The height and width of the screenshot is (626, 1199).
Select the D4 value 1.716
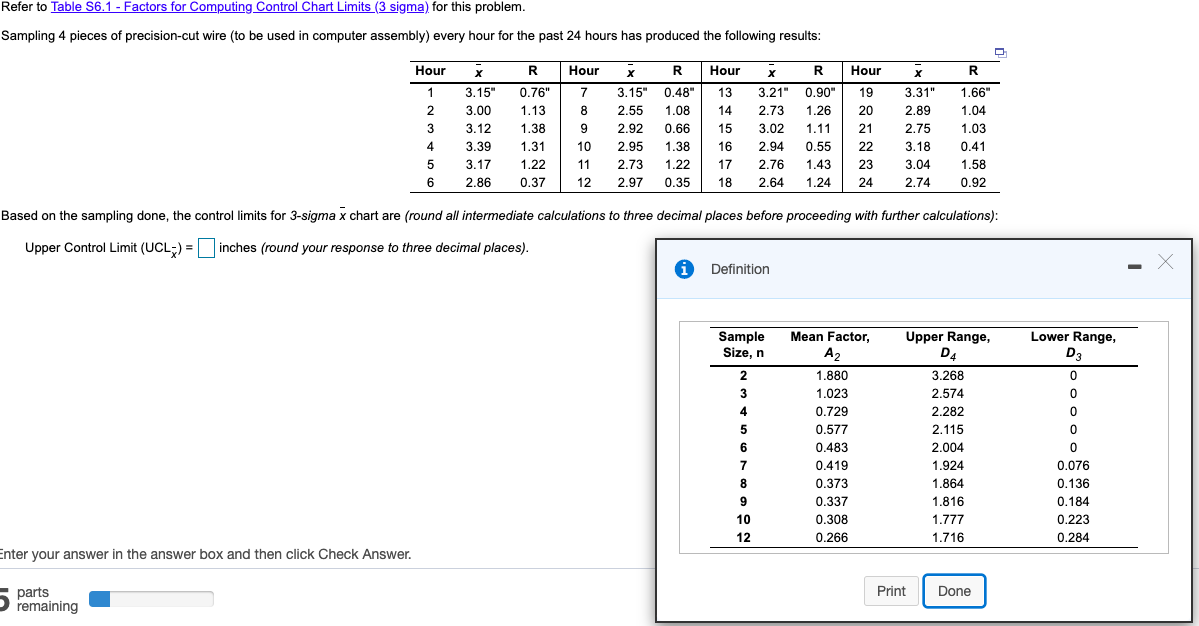click(x=947, y=537)
